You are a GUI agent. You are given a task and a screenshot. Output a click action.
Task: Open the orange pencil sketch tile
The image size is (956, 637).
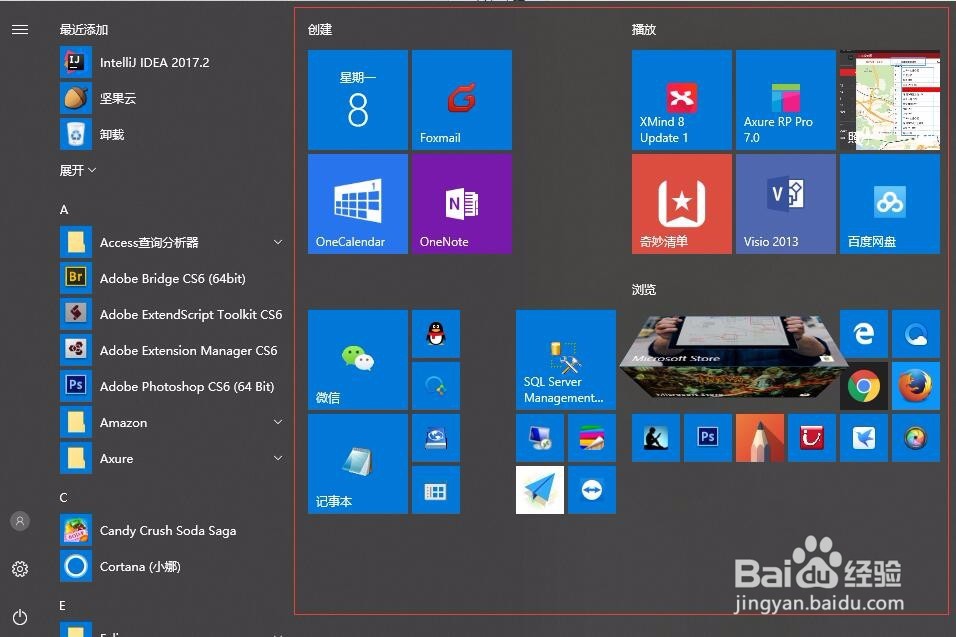coord(760,438)
